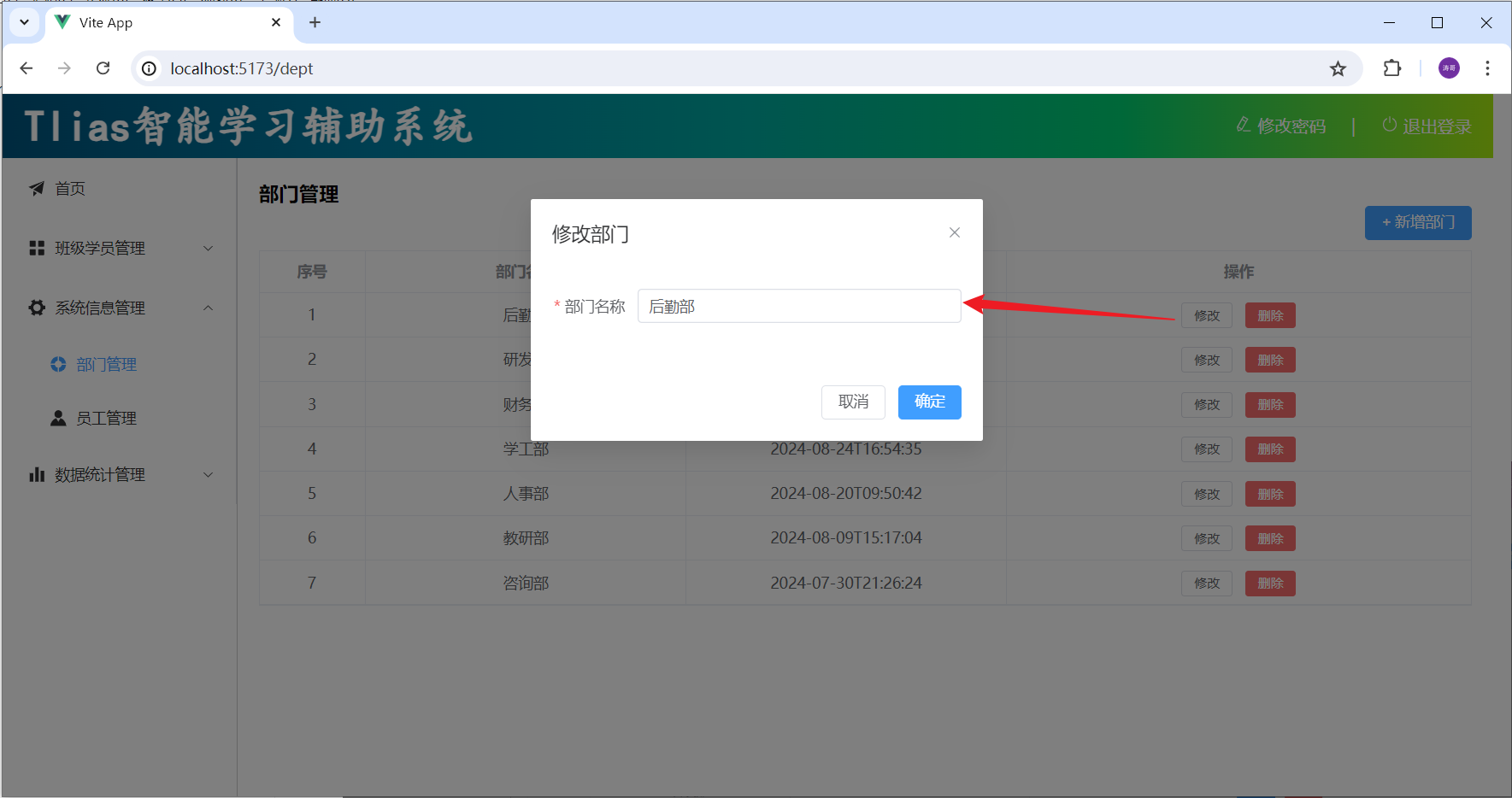The width and height of the screenshot is (1512, 798).
Task: Click the 系统信息管理 gear icon
Action: click(37, 308)
